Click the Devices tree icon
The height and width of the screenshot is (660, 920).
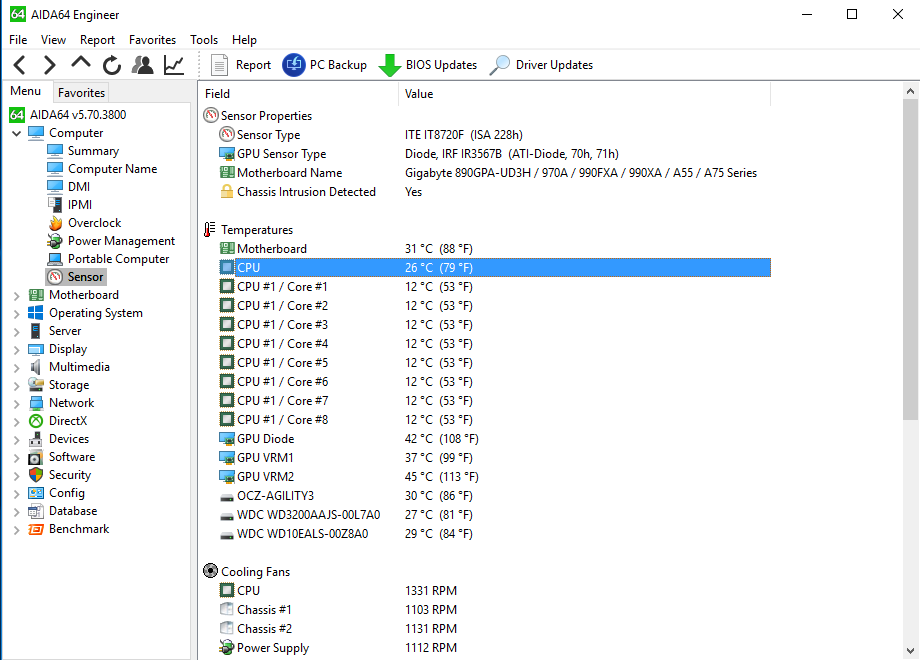(x=36, y=439)
